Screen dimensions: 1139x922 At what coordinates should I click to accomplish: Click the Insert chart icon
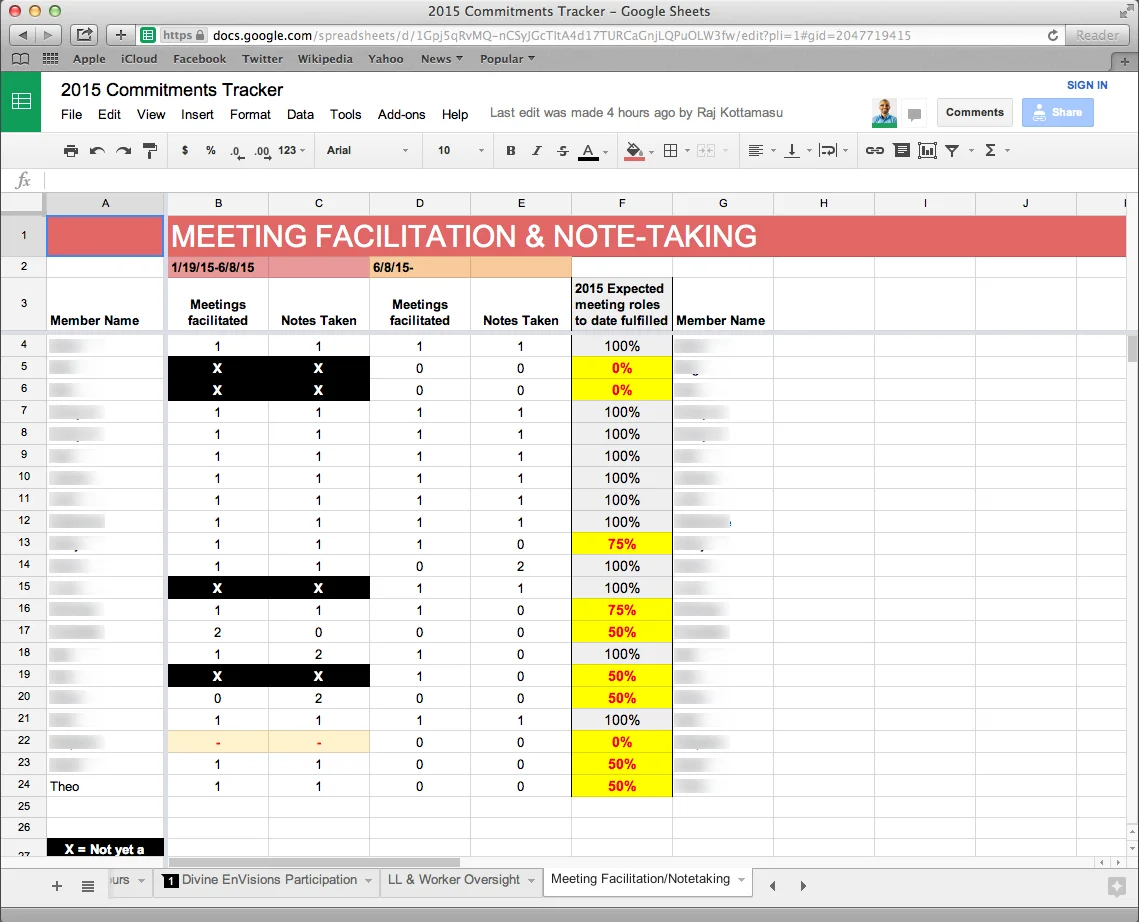[x=927, y=150]
